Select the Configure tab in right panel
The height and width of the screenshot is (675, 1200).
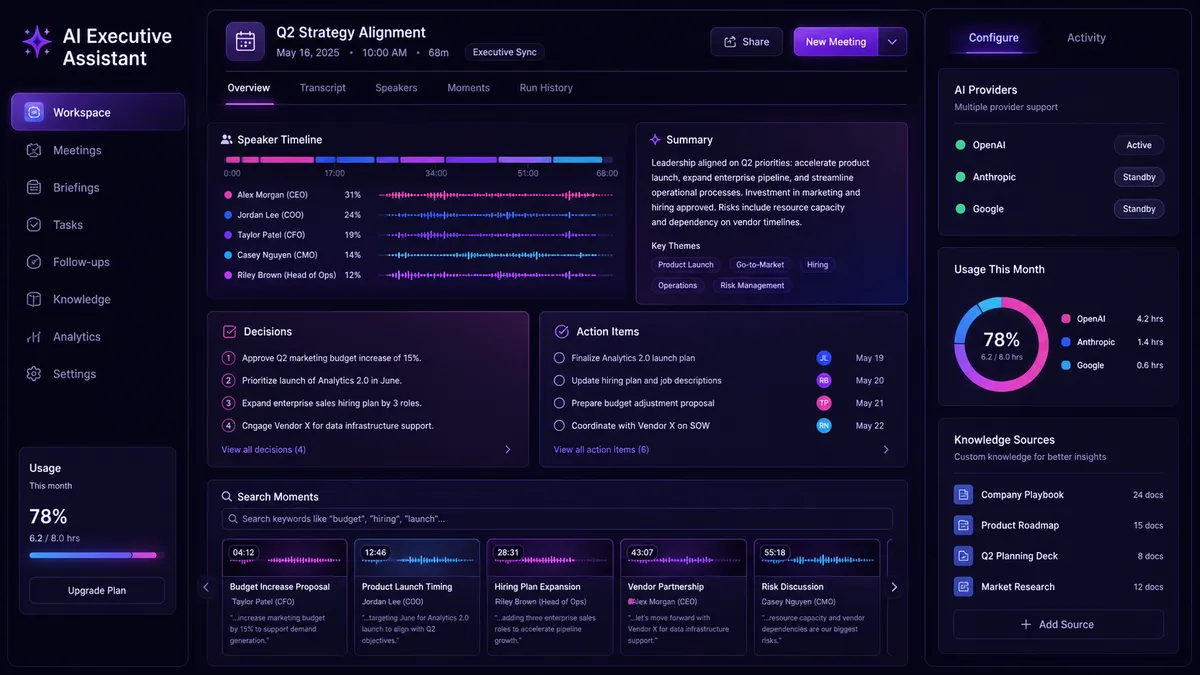[x=993, y=38]
